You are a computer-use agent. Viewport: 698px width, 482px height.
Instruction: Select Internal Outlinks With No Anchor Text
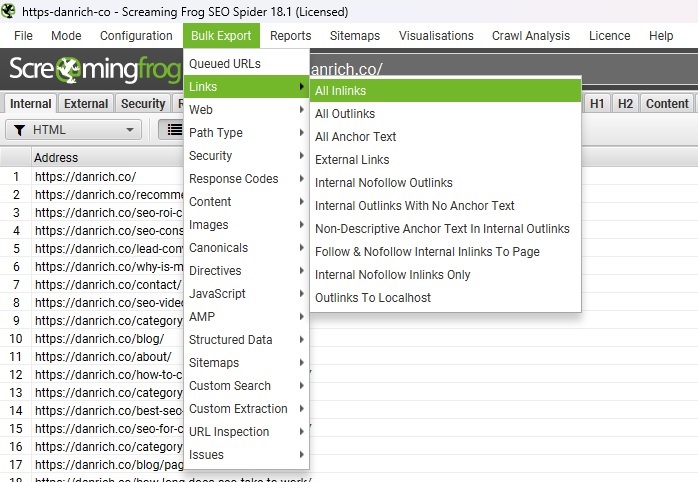446,206
